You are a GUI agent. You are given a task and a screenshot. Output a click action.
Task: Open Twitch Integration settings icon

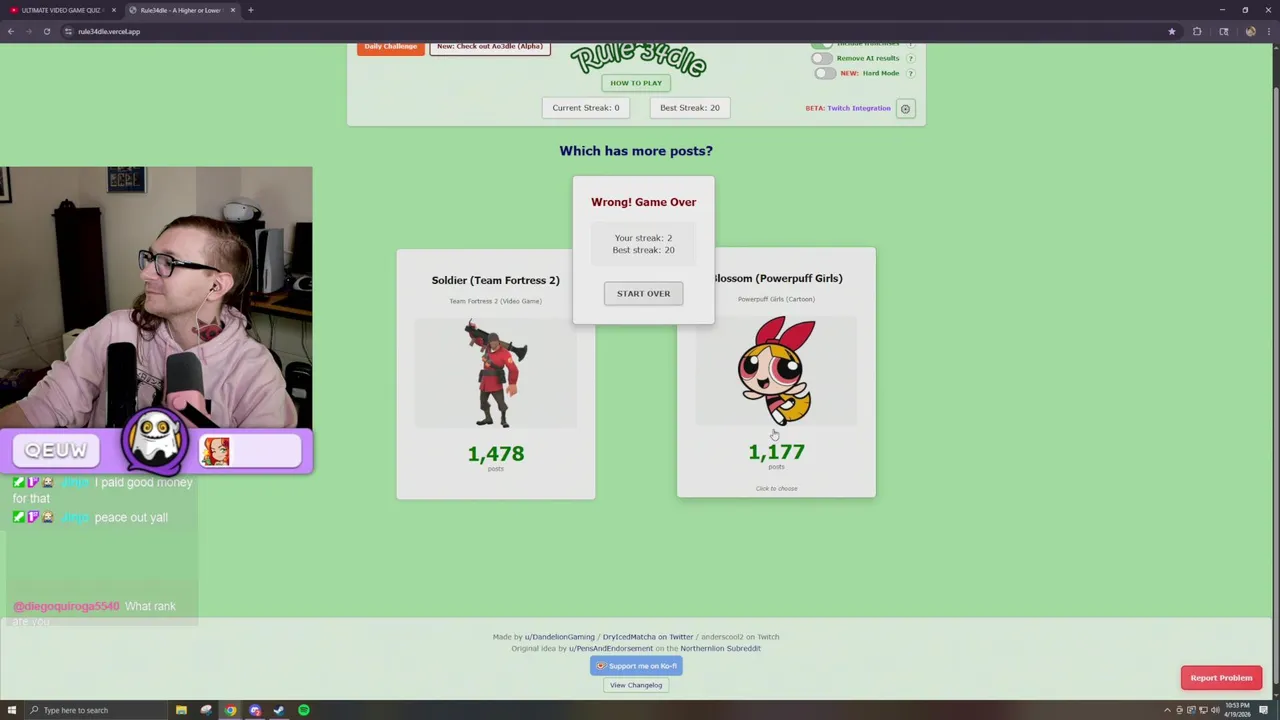pos(905,108)
